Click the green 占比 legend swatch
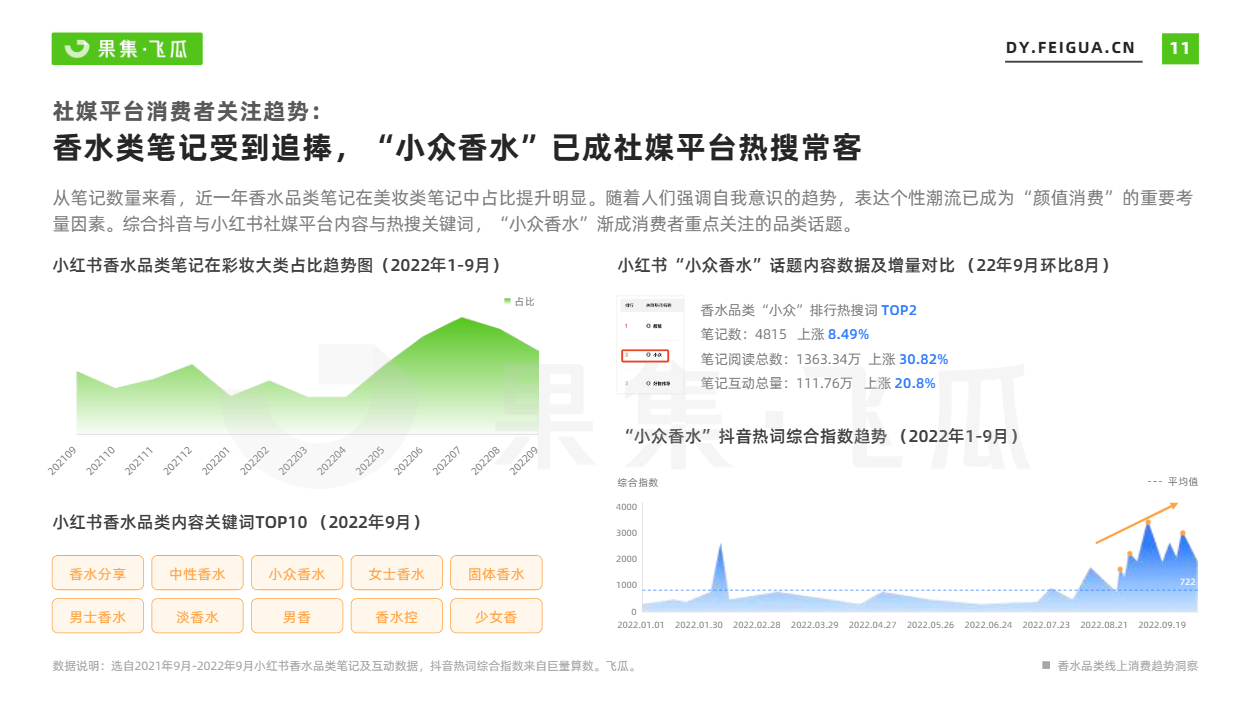The width and height of the screenshot is (1250, 703). pos(507,301)
